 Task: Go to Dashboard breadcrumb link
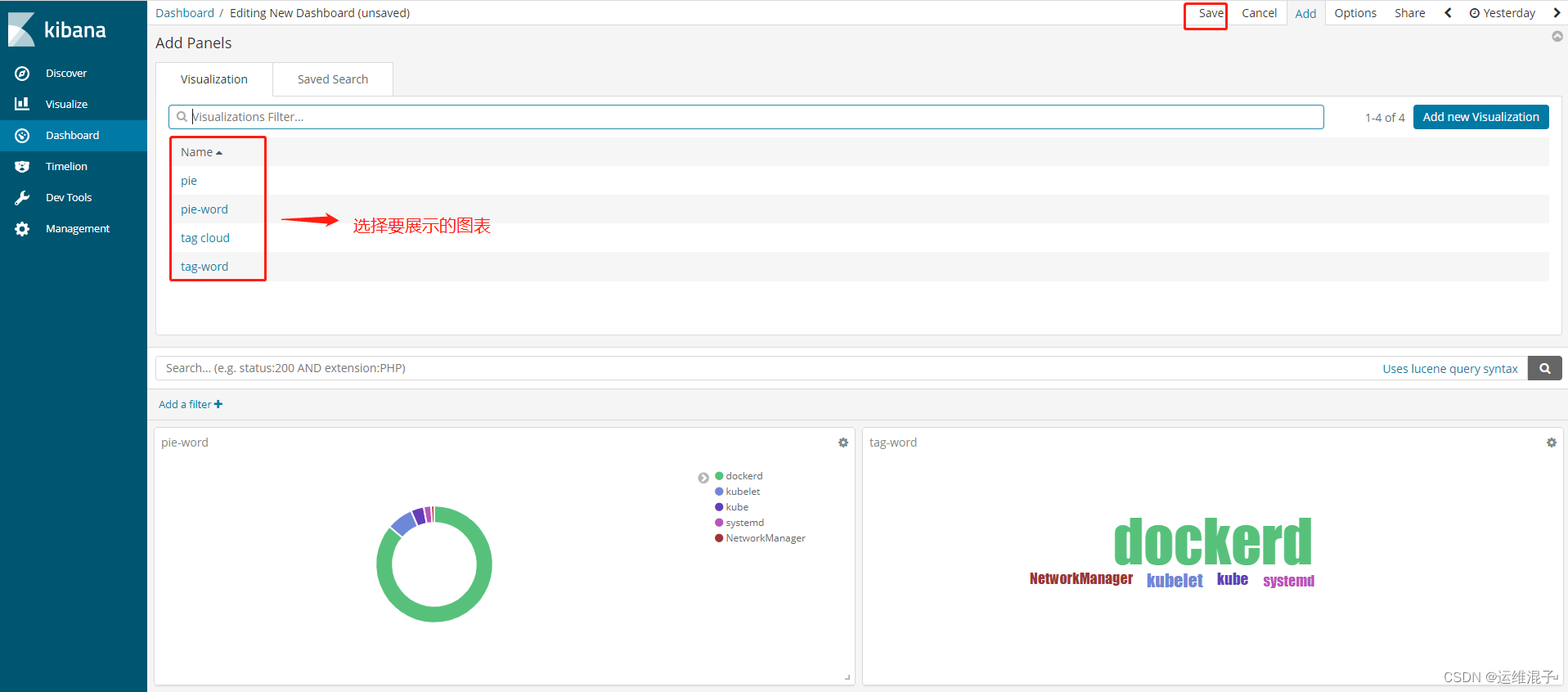(185, 13)
